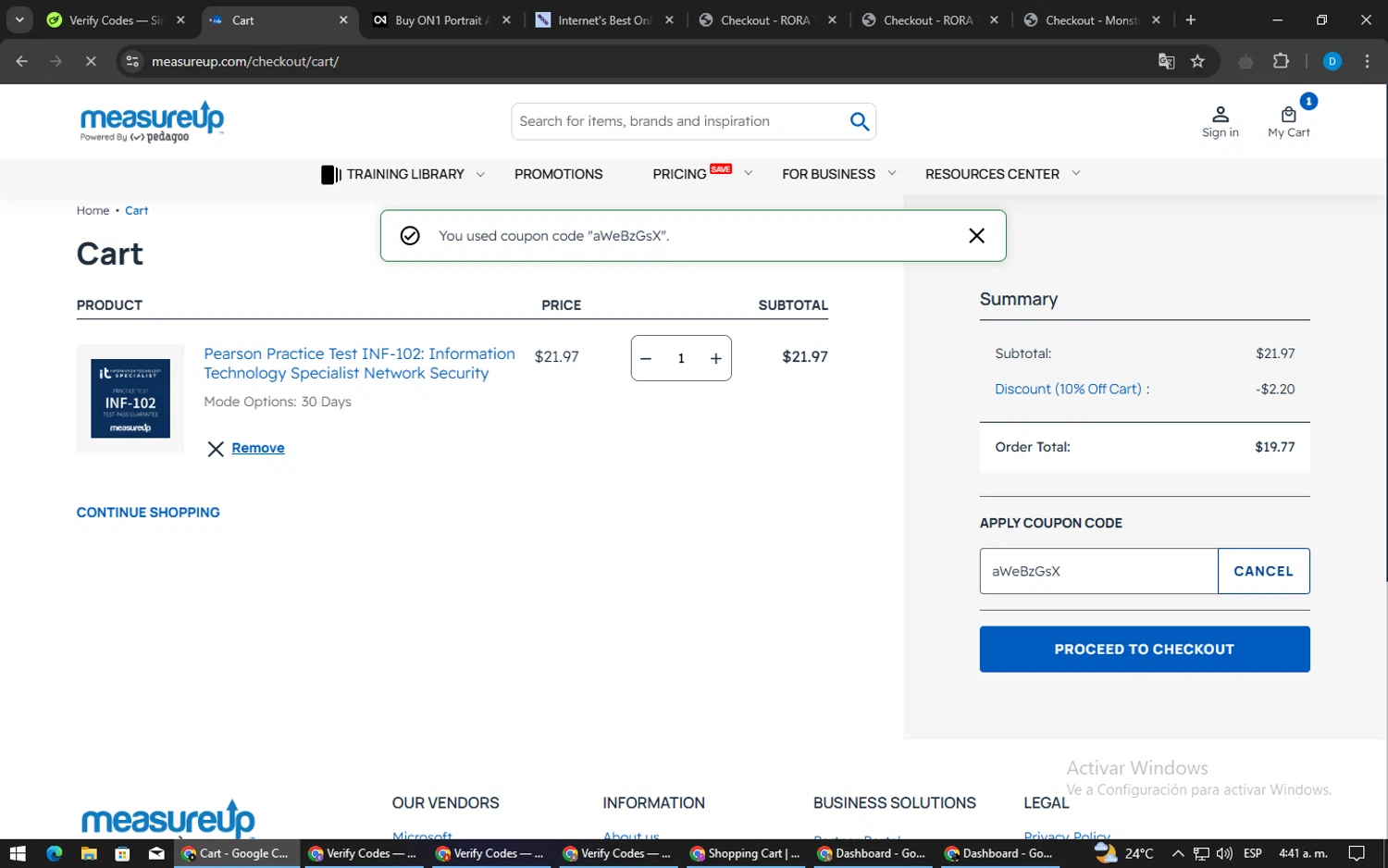1388x868 pixels.
Task: Increase item quantity with plus button
Action: pos(715,359)
